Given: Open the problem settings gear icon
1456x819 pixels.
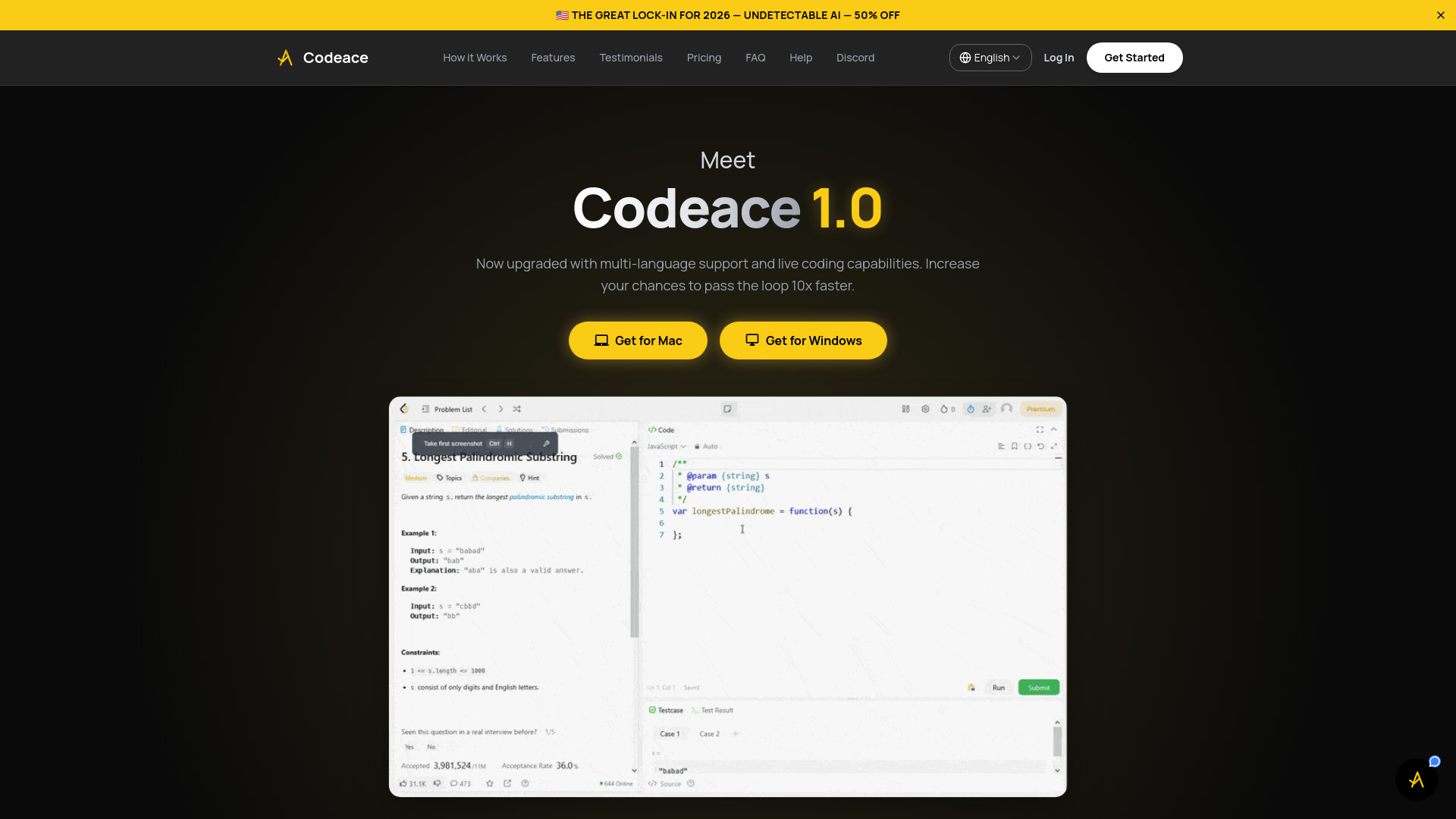Looking at the screenshot, I should 925,409.
